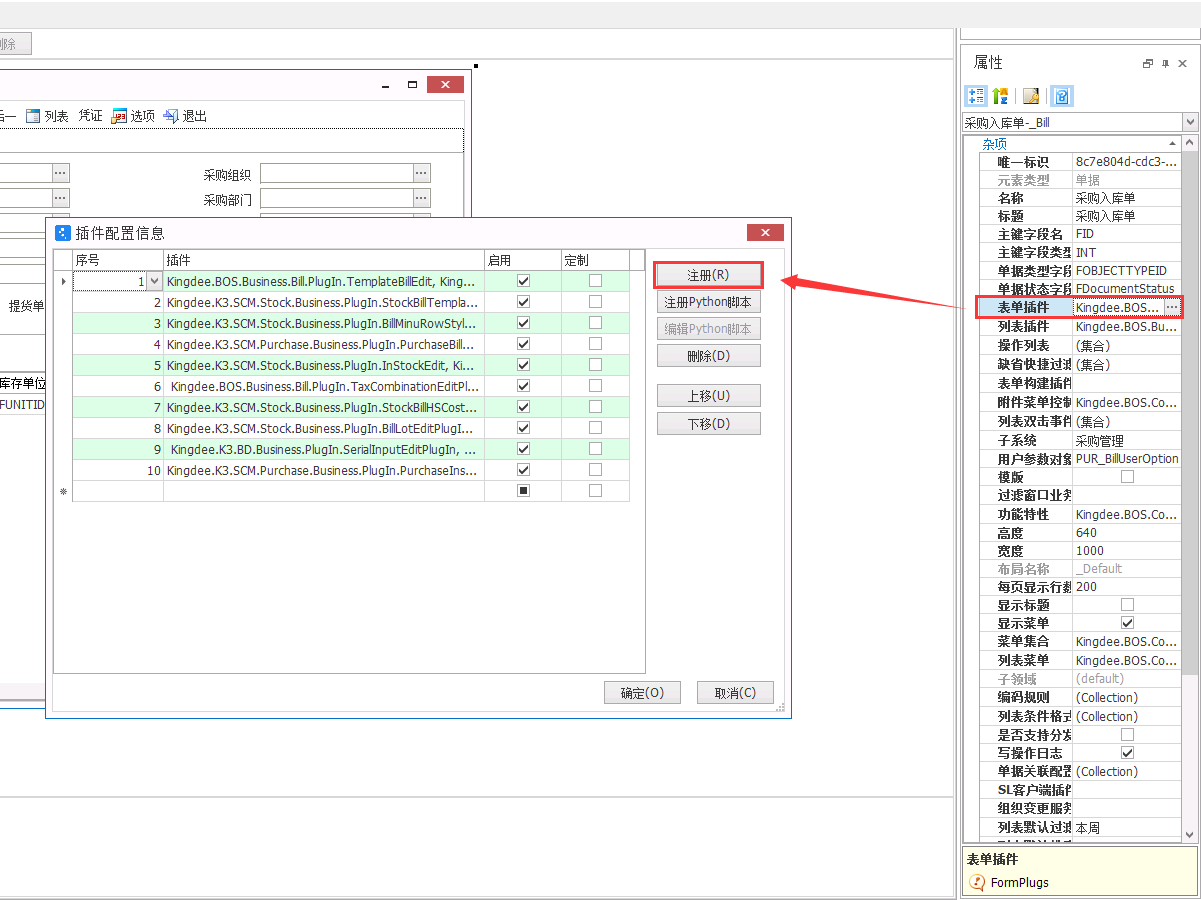The height and width of the screenshot is (900, 1201).
Task: Tick the 模版 property checkbox
Action: 1128,477
